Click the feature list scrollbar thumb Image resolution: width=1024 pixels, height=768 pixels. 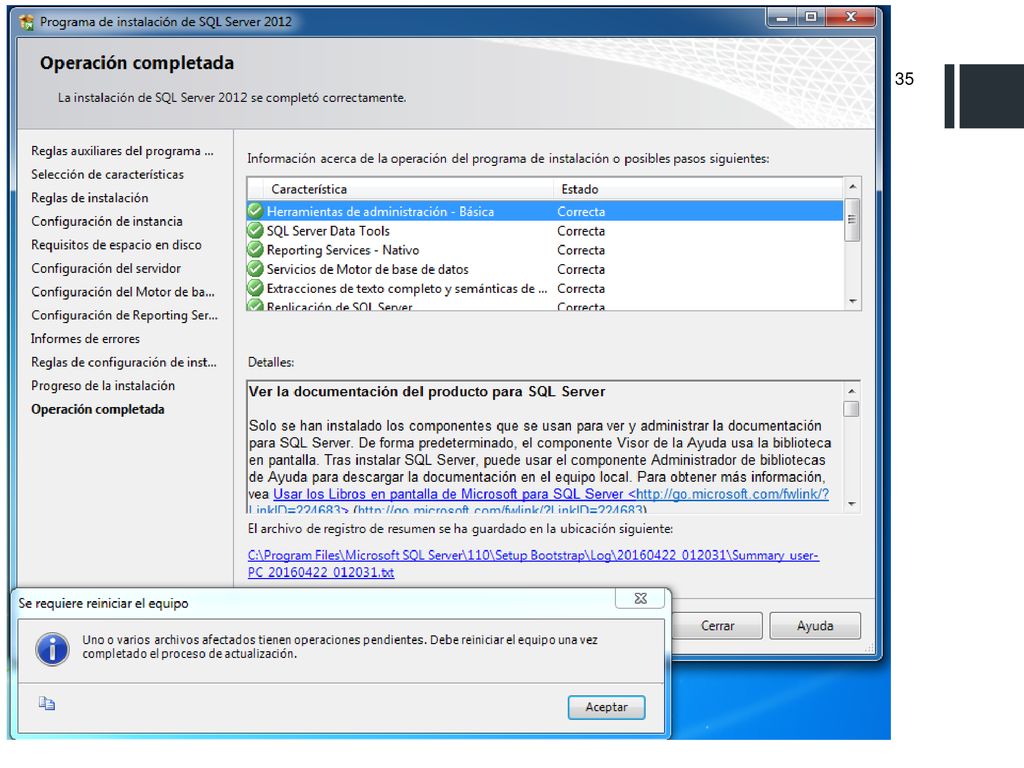click(x=852, y=219)
